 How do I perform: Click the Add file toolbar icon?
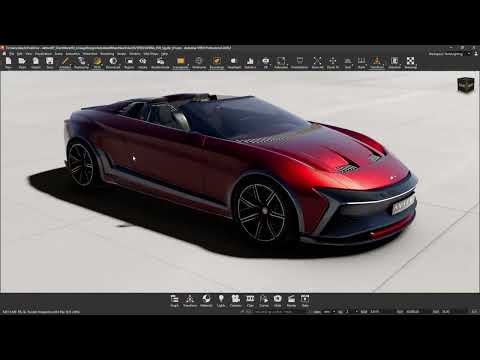(36, 61)
